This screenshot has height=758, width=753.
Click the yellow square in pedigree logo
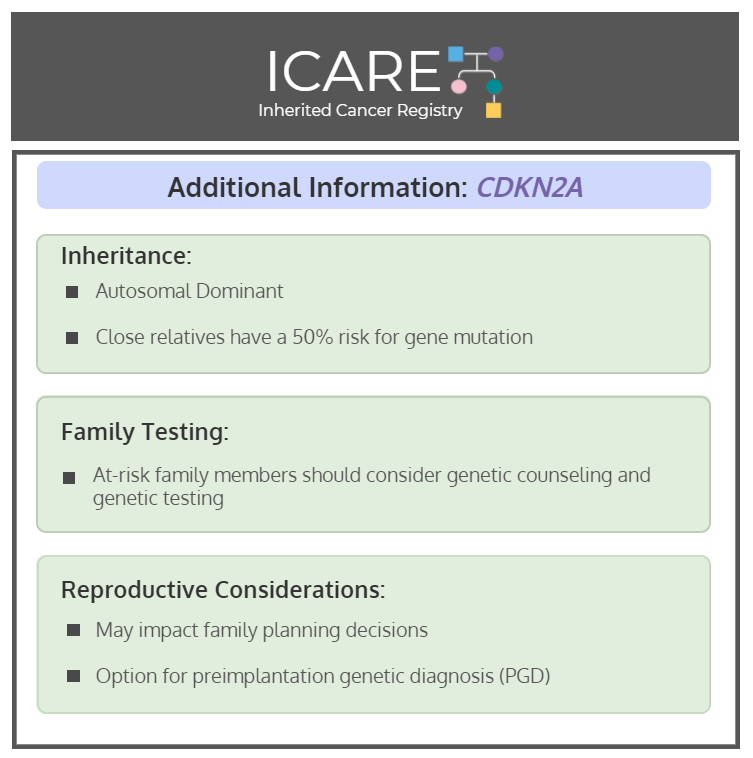[493, 110]
